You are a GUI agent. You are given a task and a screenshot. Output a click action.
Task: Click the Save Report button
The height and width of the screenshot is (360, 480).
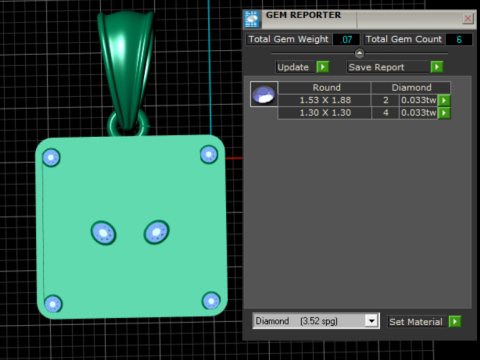[388, 67]
